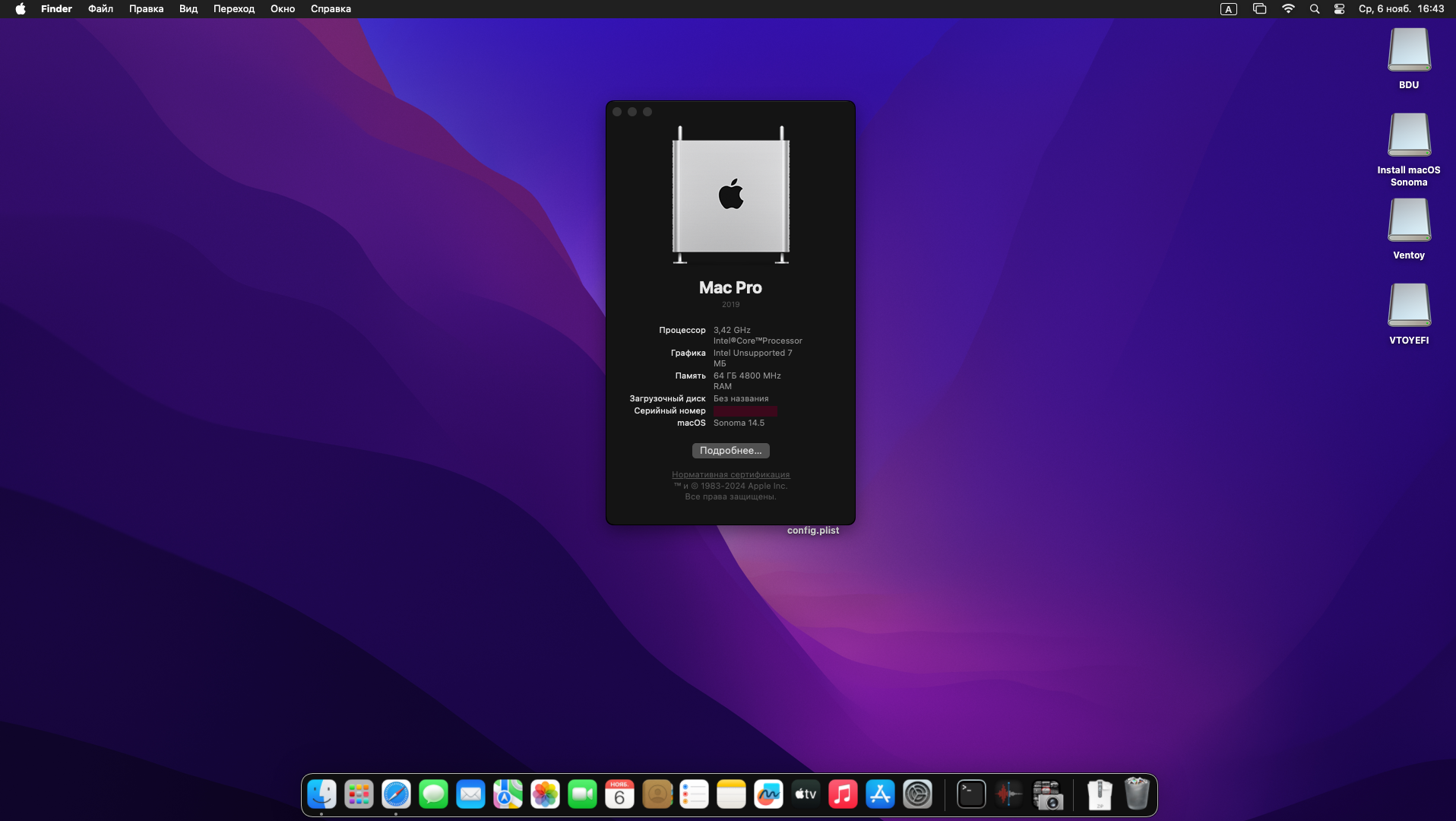1456x821 pixels.
Task: Open Voice Memos waveform app in Dock
Action: (x=1008, y=794)
